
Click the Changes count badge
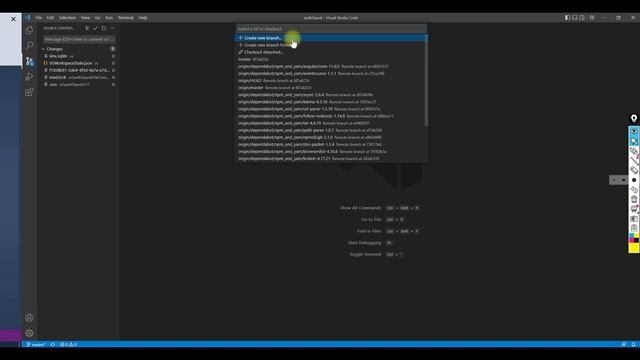(x=113, y=49)
